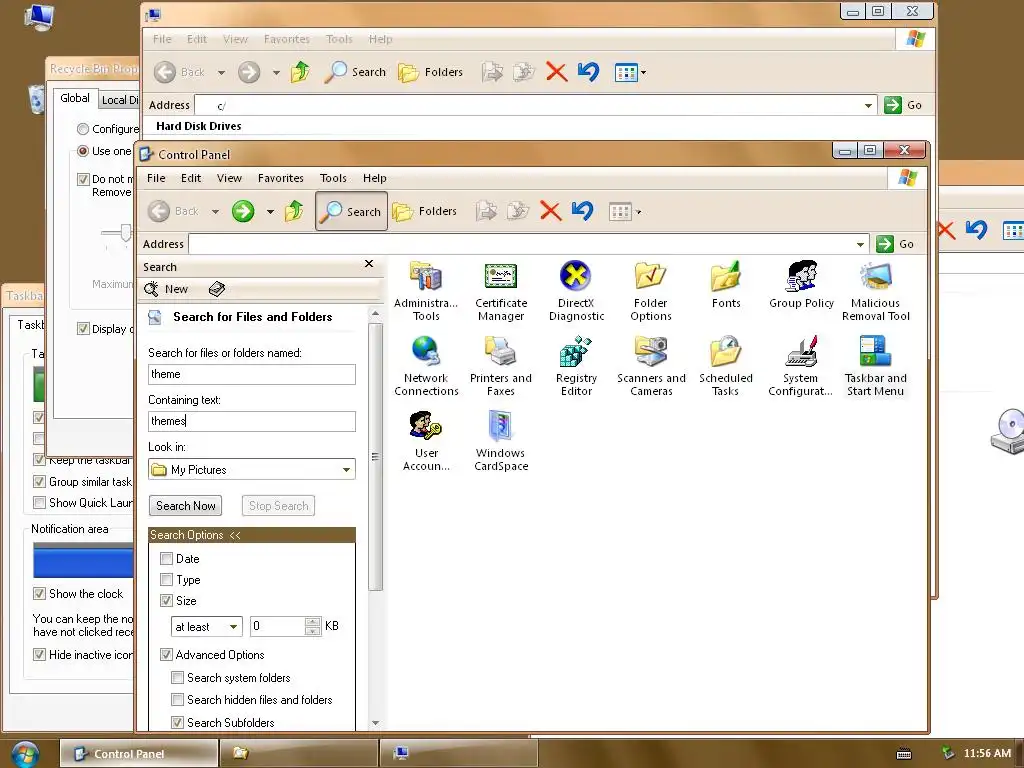The image size is (1024, 768).
Task: Select Use one setting radio in Recycle Bin
Action: [82, 151]
